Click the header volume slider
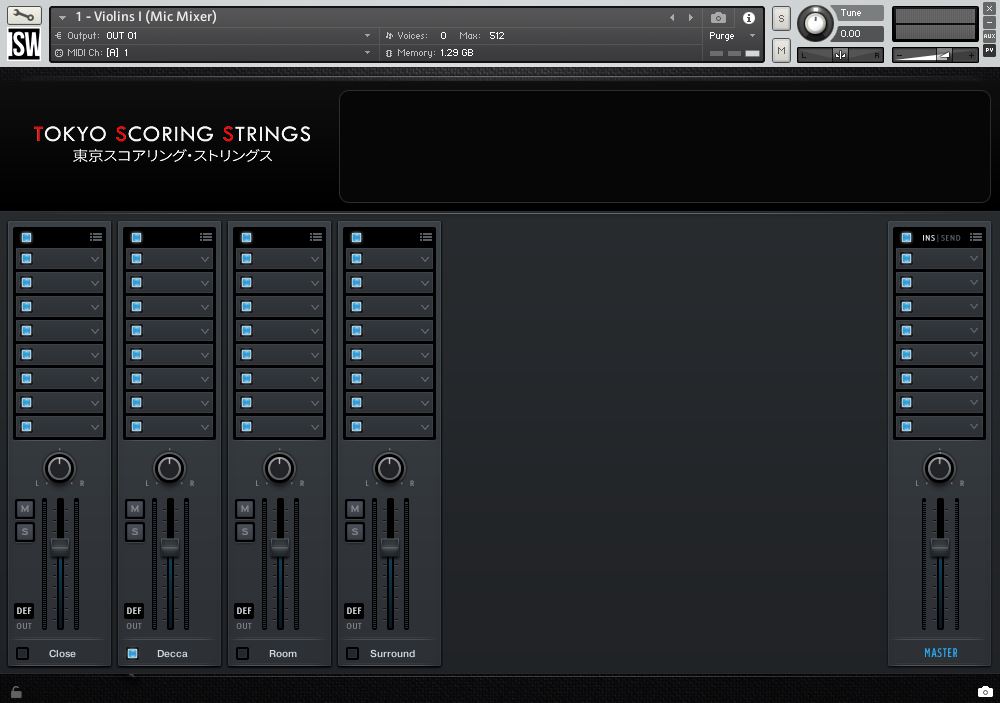1000x703 pixels. tap(935, 55)
